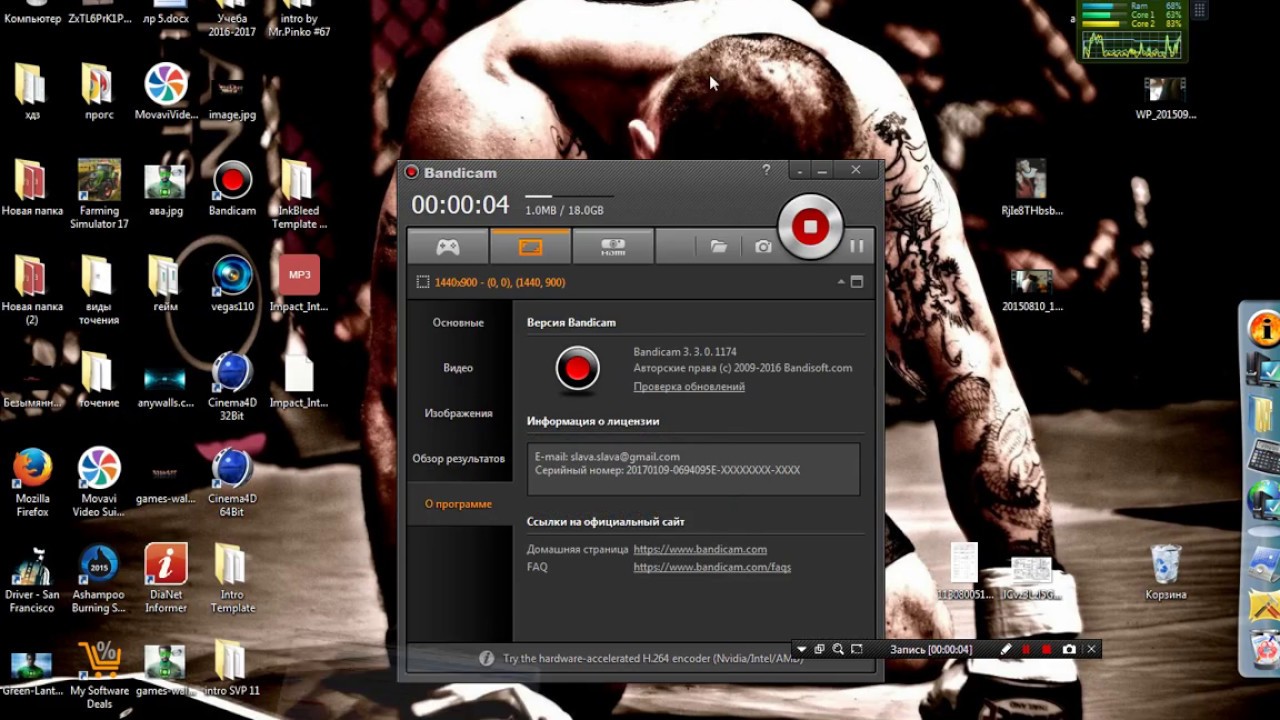
Task: Open the Mozilla Firefox desktop icon
Action: pyautogui.click(x=32, y=483)
